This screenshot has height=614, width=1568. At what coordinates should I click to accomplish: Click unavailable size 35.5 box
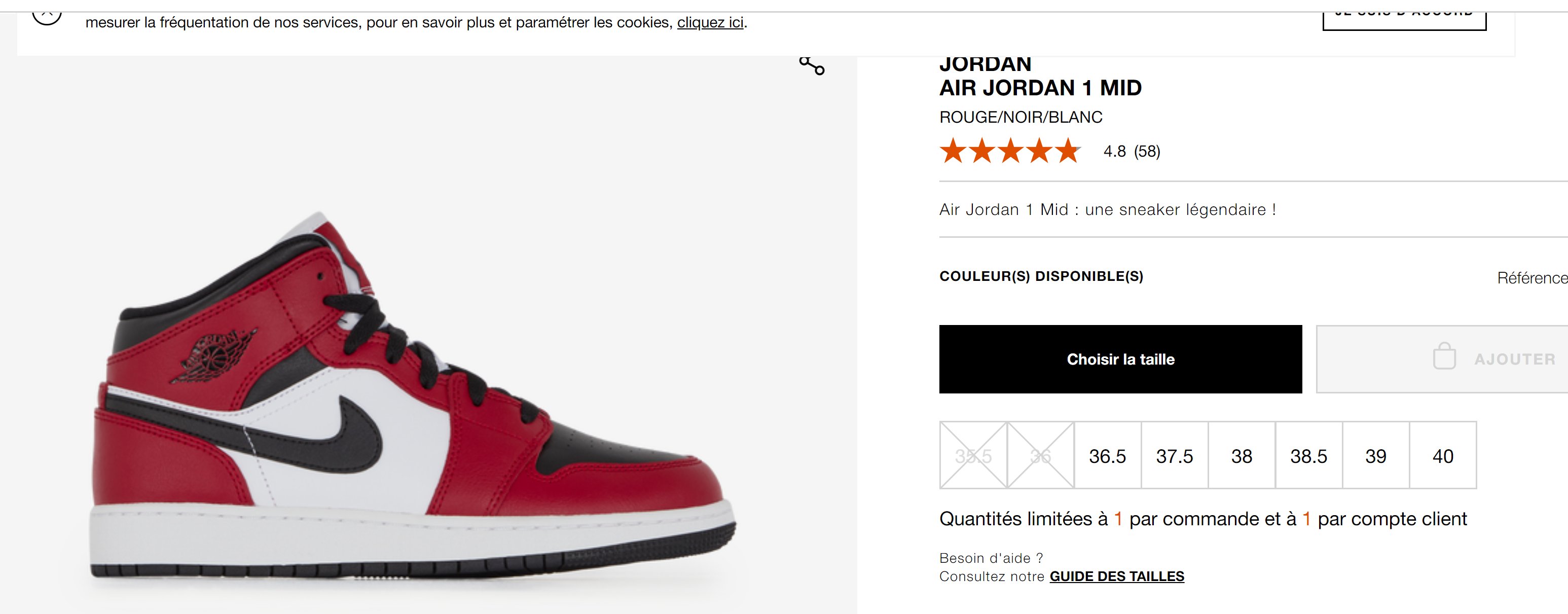973,455
